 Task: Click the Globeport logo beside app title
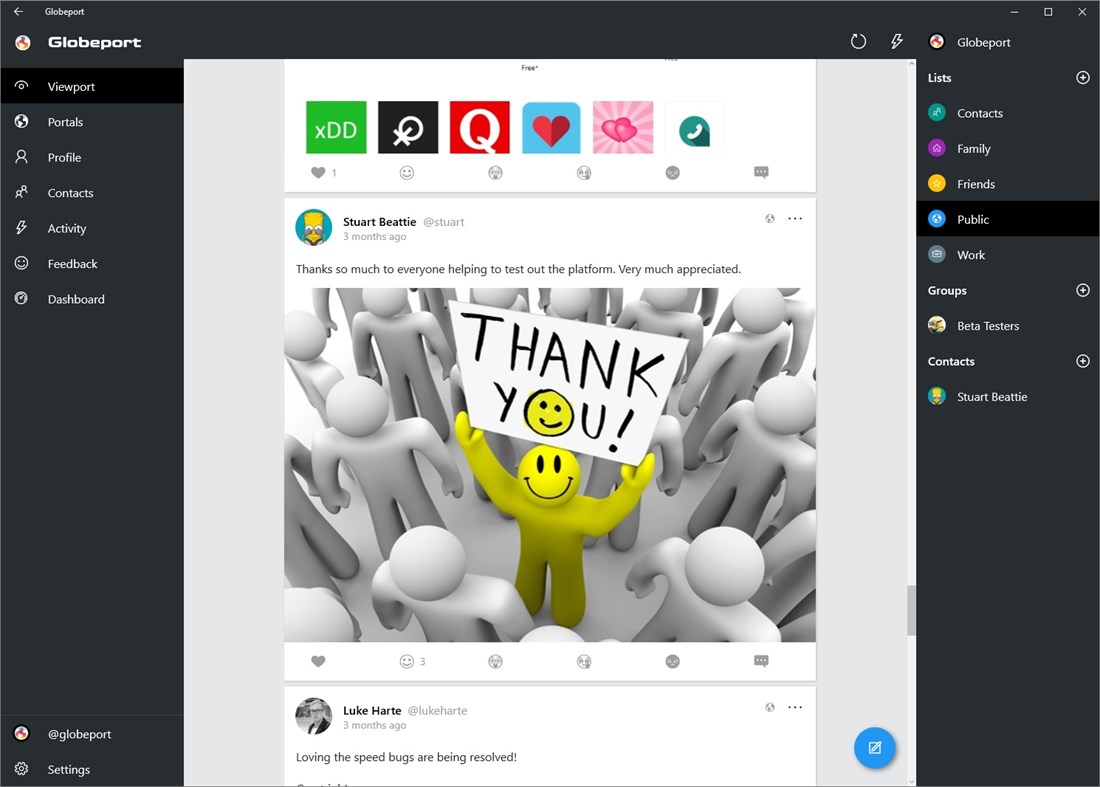click(x=22, y=42)
